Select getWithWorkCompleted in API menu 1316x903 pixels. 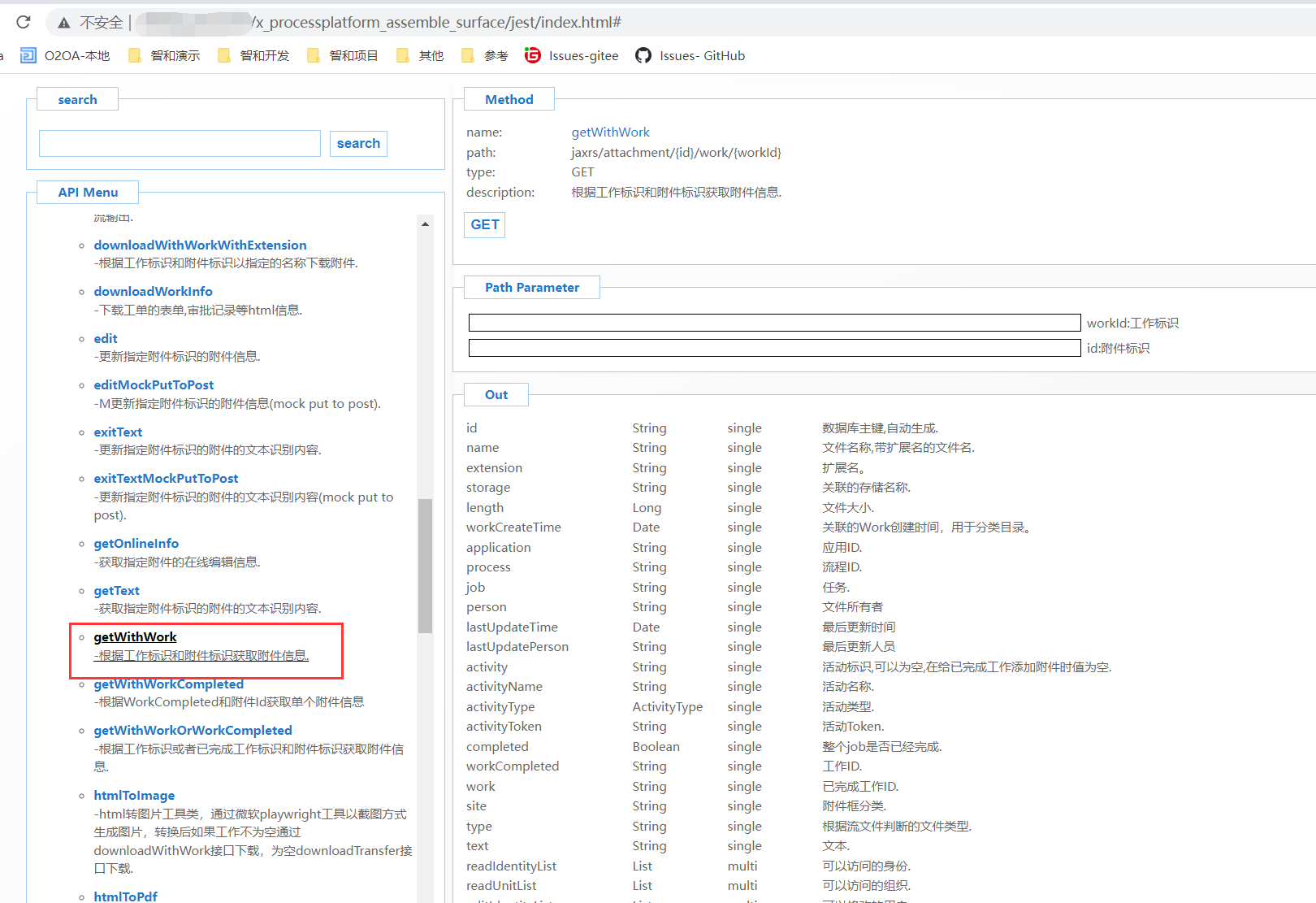tap(168, 684)
